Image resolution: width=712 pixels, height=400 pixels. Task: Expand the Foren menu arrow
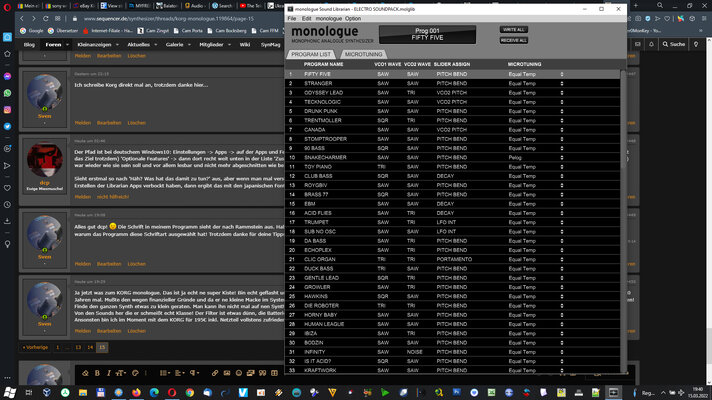tap(67, 44)
